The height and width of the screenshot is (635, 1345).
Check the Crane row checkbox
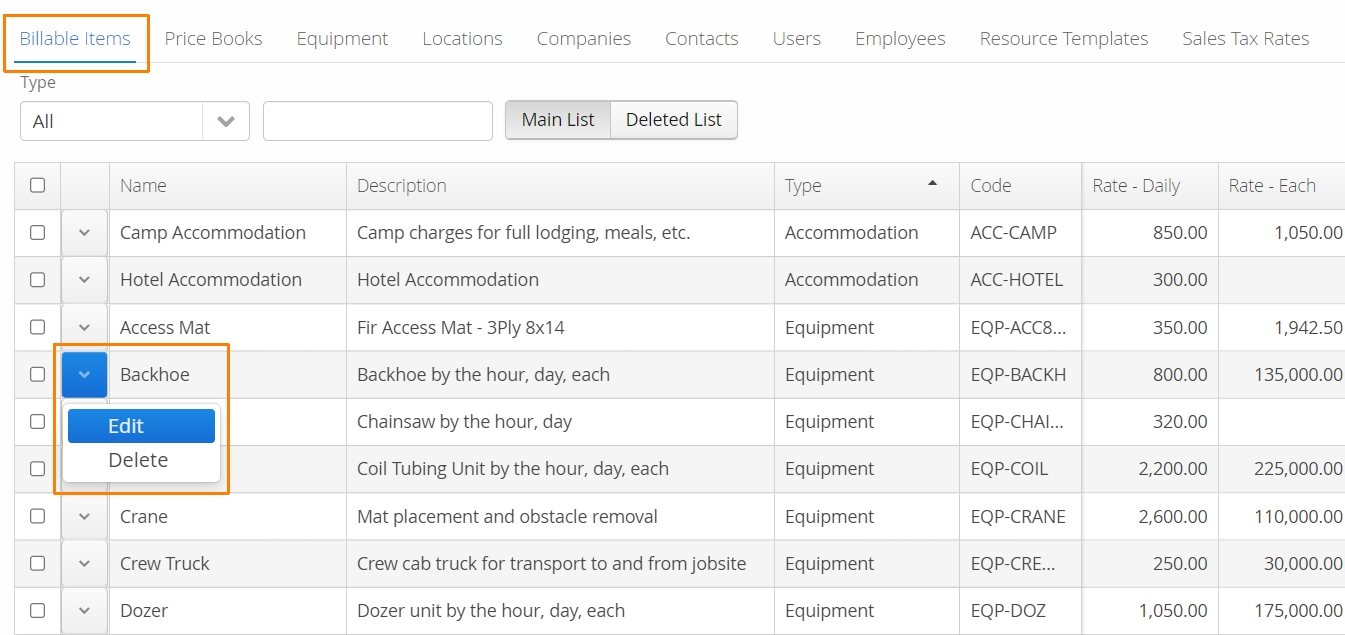(x=38, y=516)
